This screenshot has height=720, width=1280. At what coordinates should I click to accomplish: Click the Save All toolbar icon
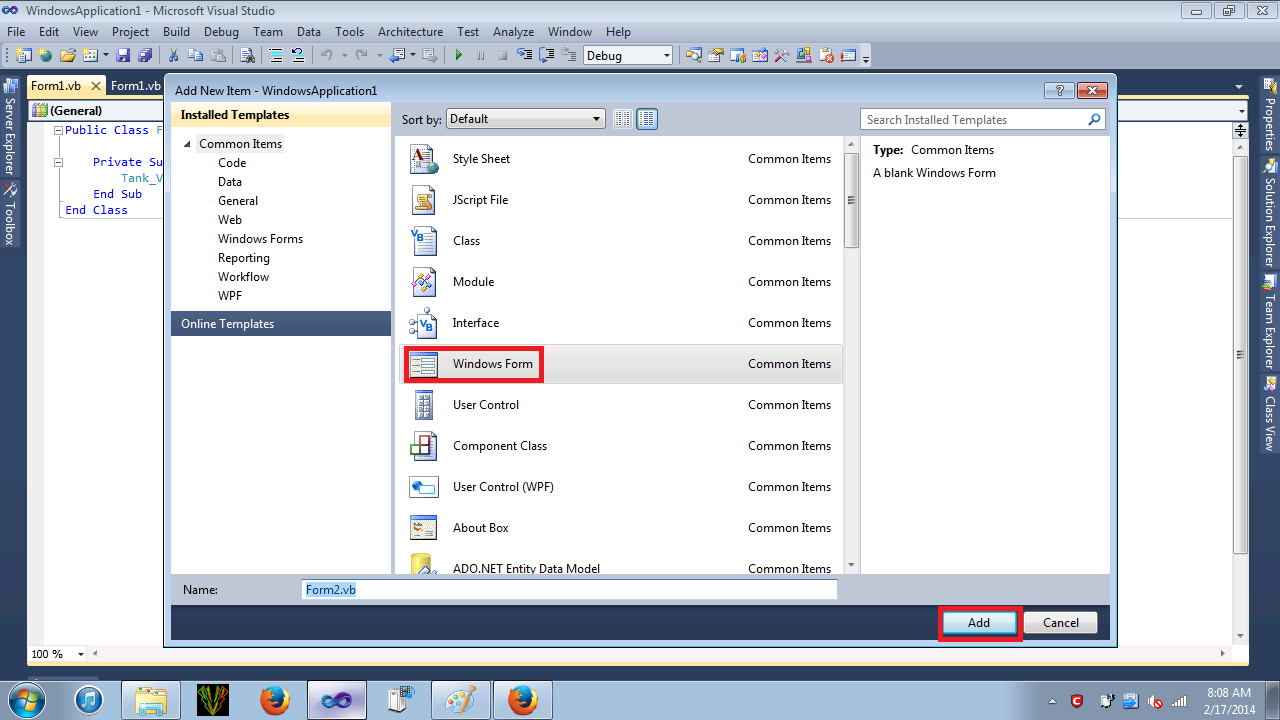coord(145,56)
